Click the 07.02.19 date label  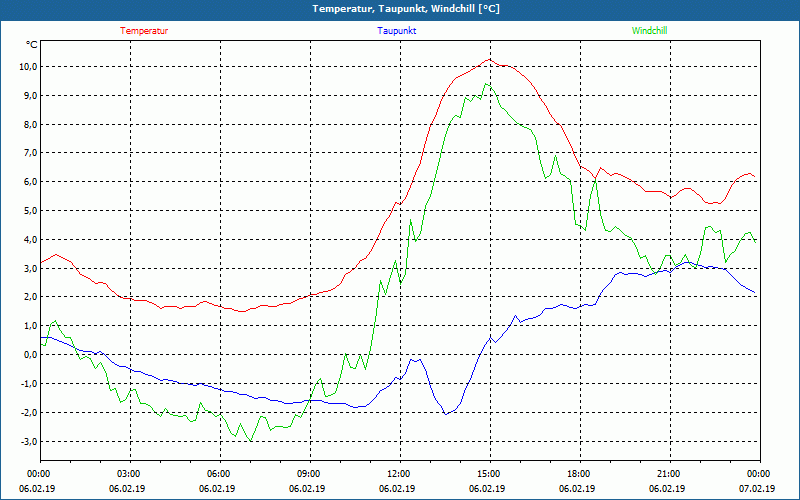tap(757, 489)
